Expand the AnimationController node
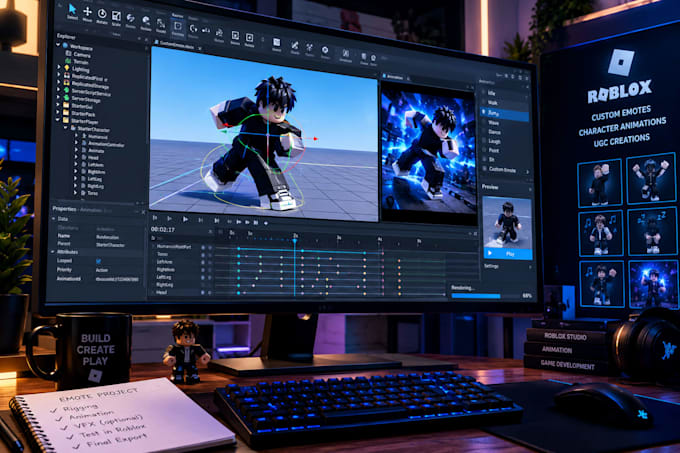This screenshot has height=453, width=680. (76, 143)
